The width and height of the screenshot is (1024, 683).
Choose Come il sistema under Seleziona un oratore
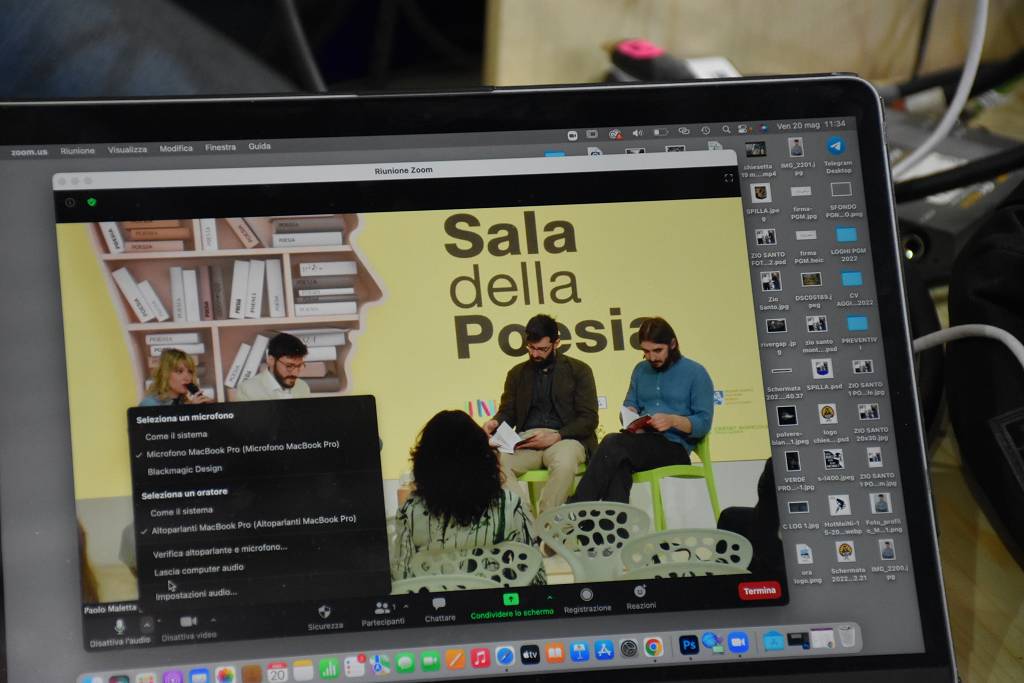pos(182,511)
